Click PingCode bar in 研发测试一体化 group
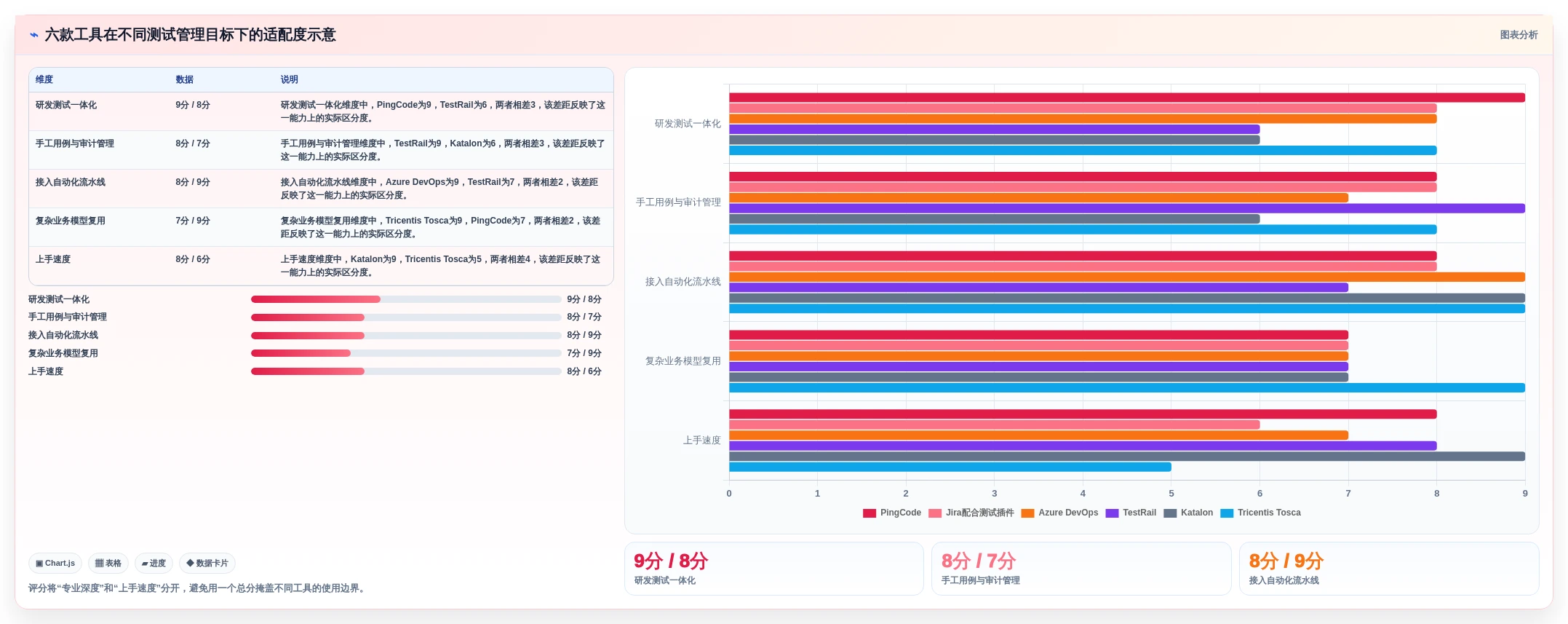This screenshot has height=624, width=1568. click(x=1127, y=98)
